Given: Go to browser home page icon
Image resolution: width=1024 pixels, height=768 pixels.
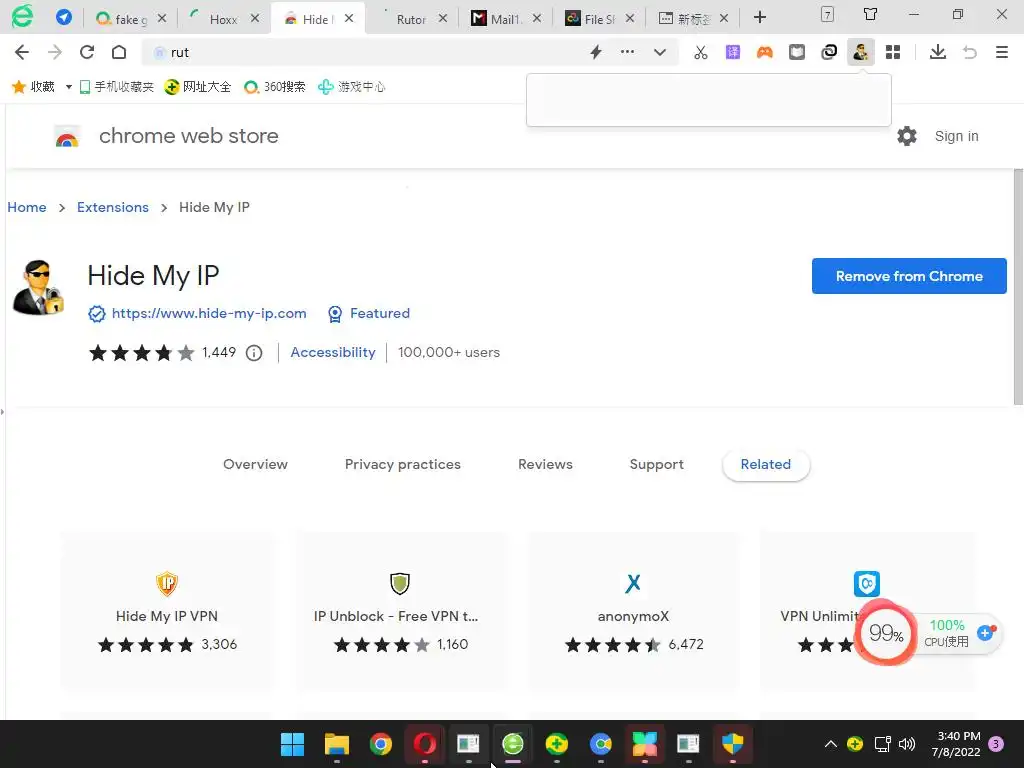Looking at the screenshot, I should pyautogui.click(x=119, y=52).
